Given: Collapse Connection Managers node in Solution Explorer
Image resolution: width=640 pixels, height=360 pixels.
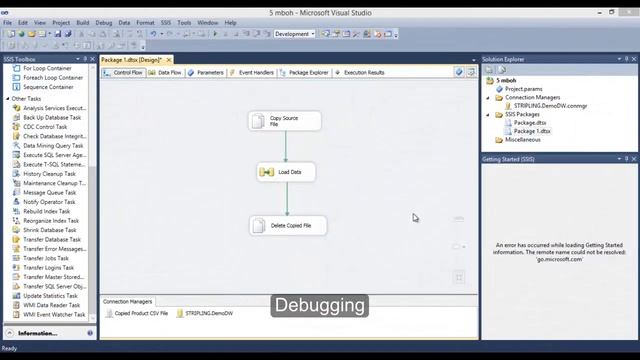Looking at the screenshot, I should [x=488, y=98].
